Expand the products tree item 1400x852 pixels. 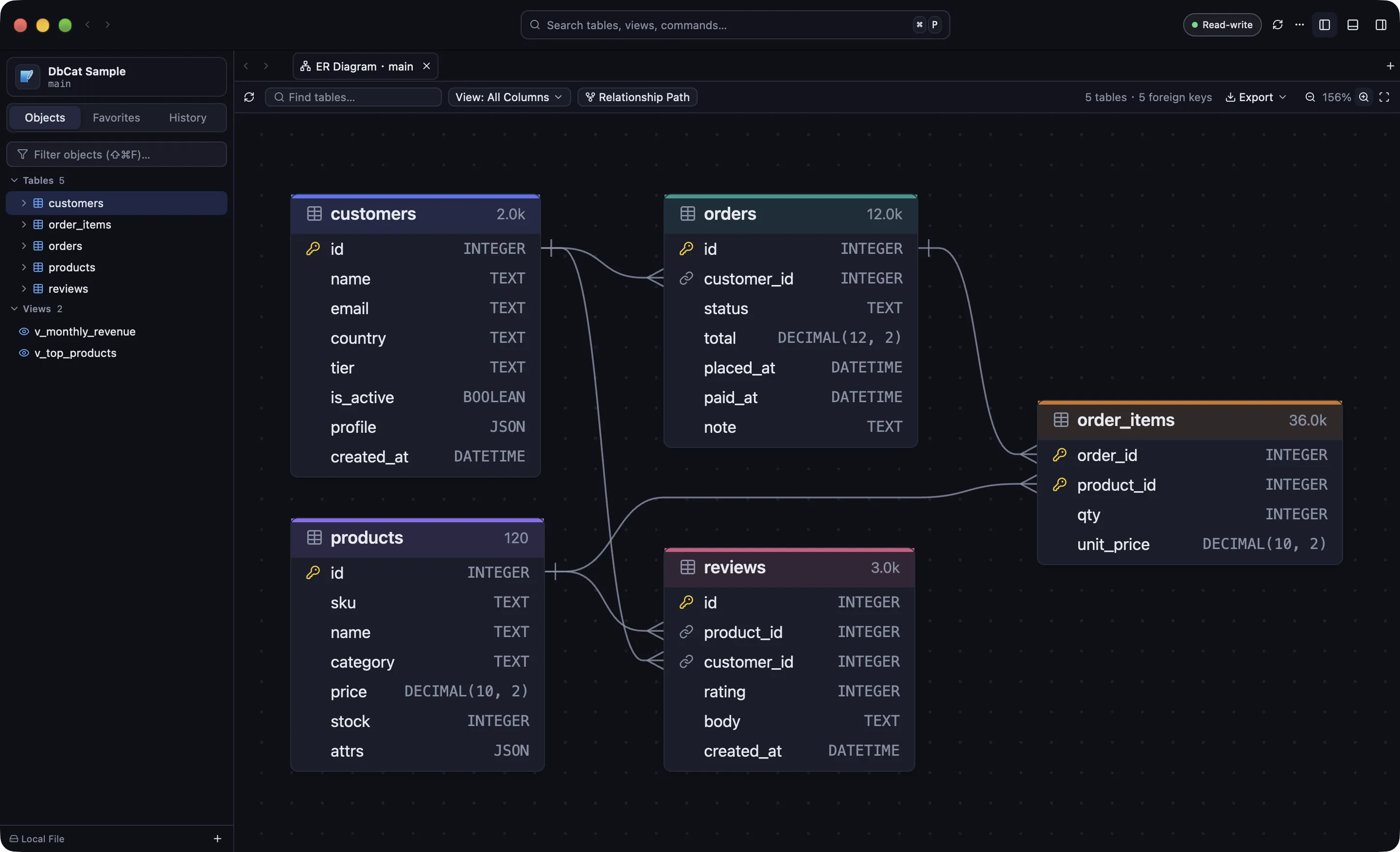[24, 267]
